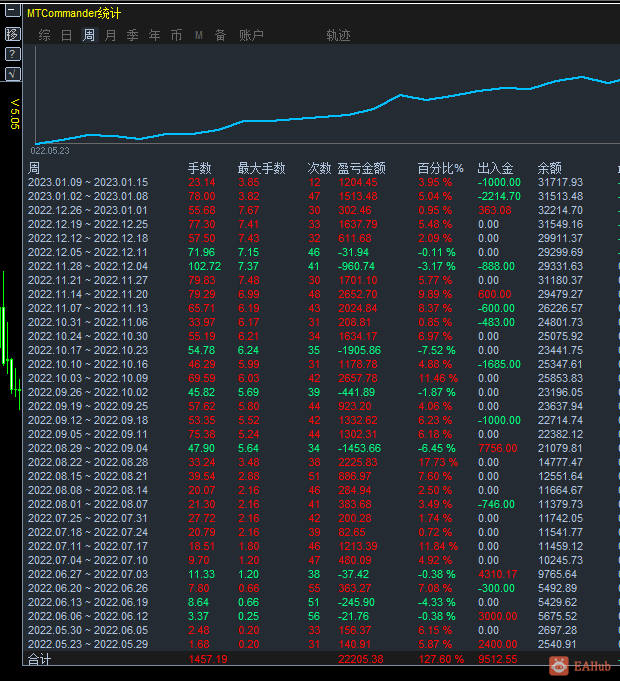Select row 2022.10.17 ~ 2022.10.23
The width and height of the screenshot is (620, 681).
click(320, 350)
